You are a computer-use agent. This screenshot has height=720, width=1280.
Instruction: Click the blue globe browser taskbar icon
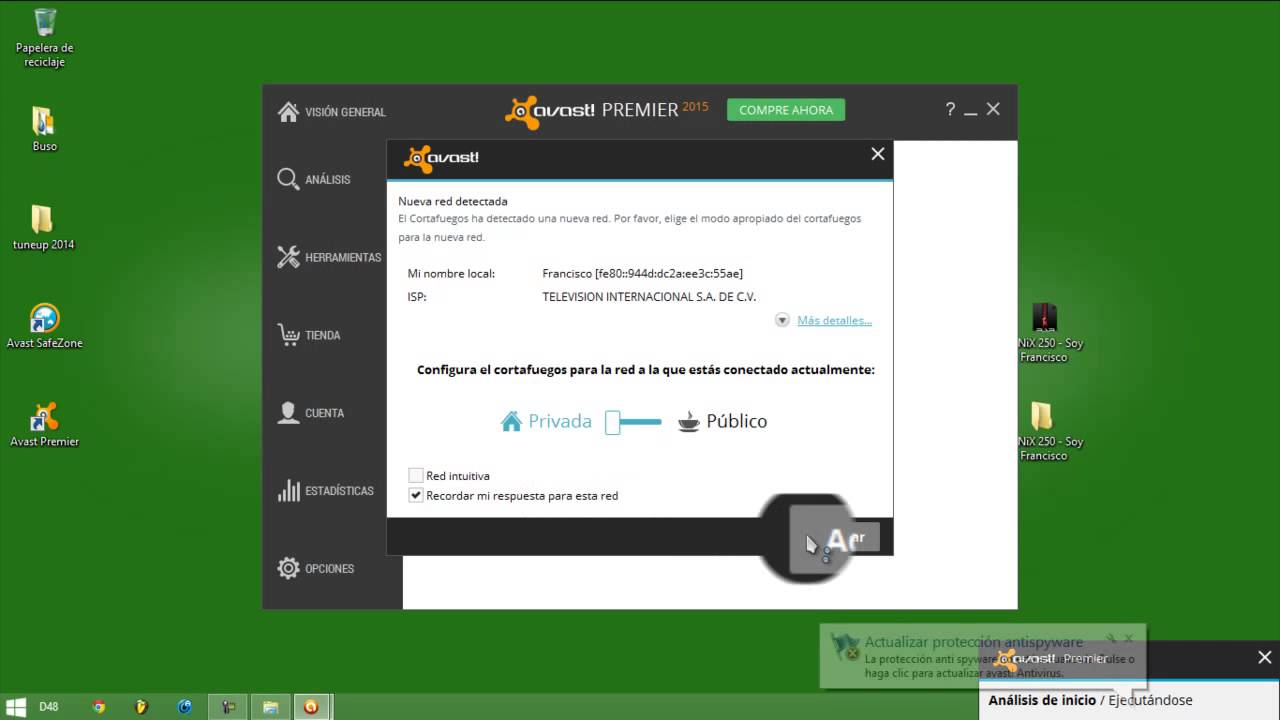[x=185, y=707]
